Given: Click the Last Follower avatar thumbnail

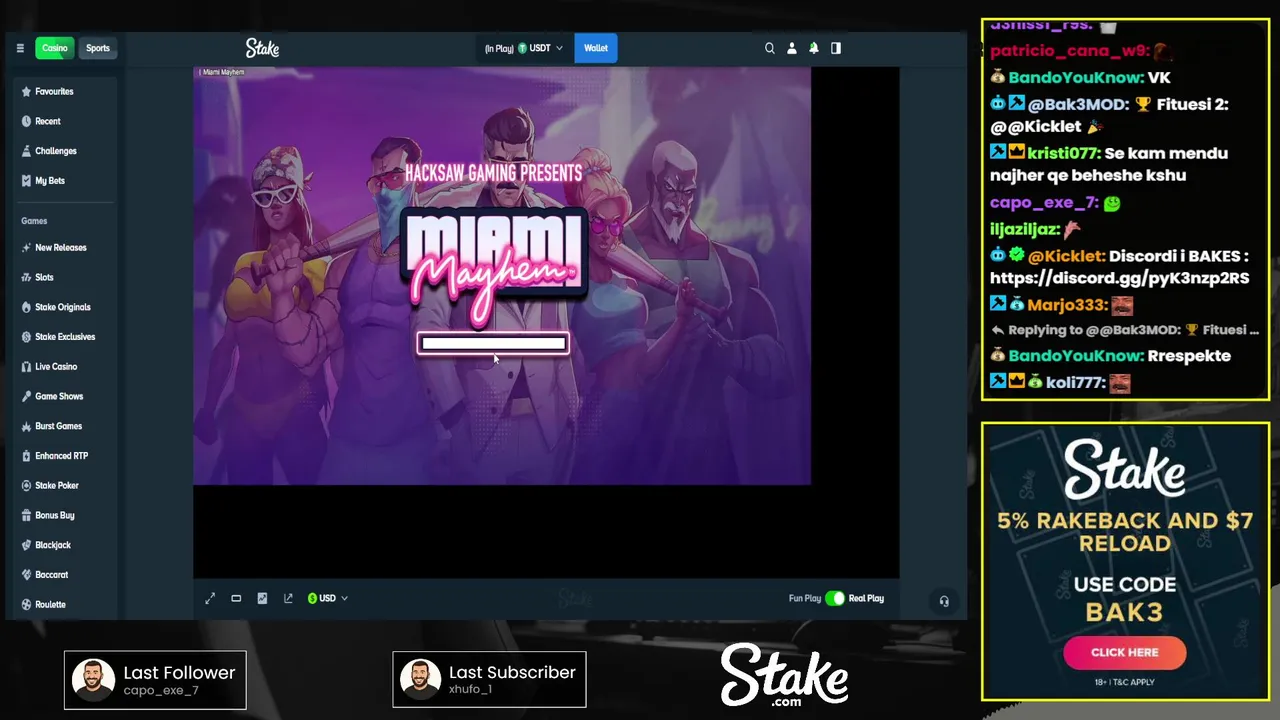Looking at the screenshot, I should pyautogui.click(x=93, y=680).
